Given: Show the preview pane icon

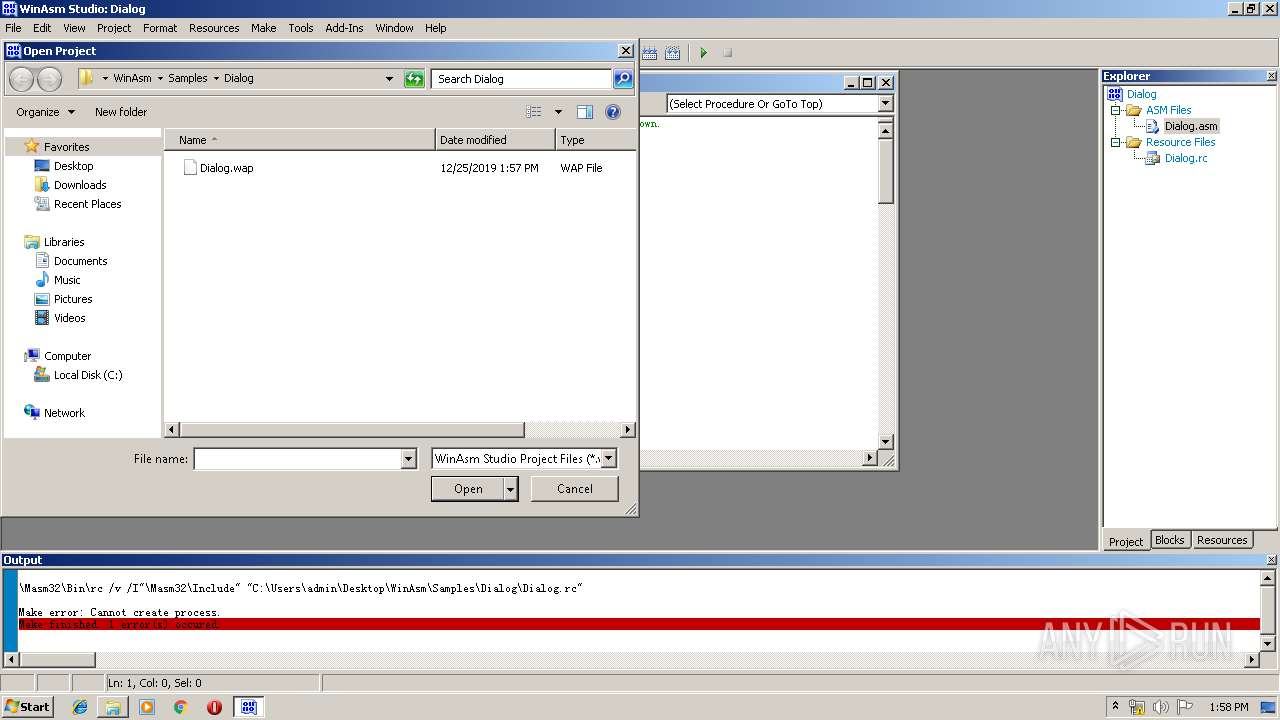Looking at the screenshot, I should coord(585,112).
